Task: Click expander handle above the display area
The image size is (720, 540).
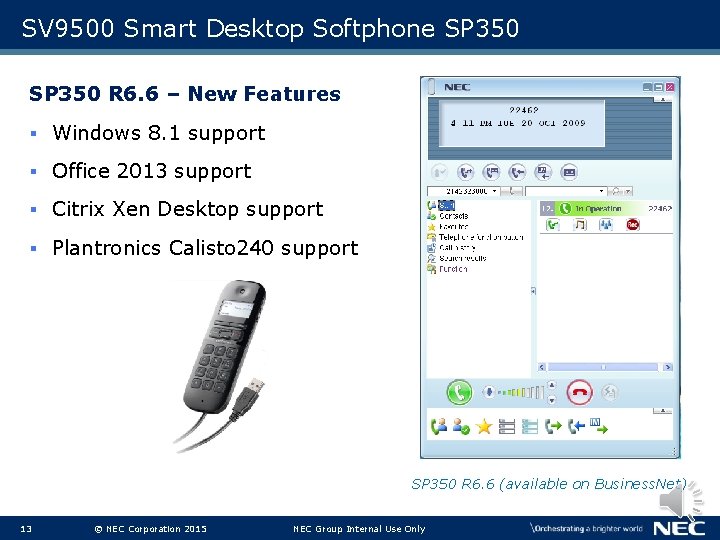Action: 662,99
